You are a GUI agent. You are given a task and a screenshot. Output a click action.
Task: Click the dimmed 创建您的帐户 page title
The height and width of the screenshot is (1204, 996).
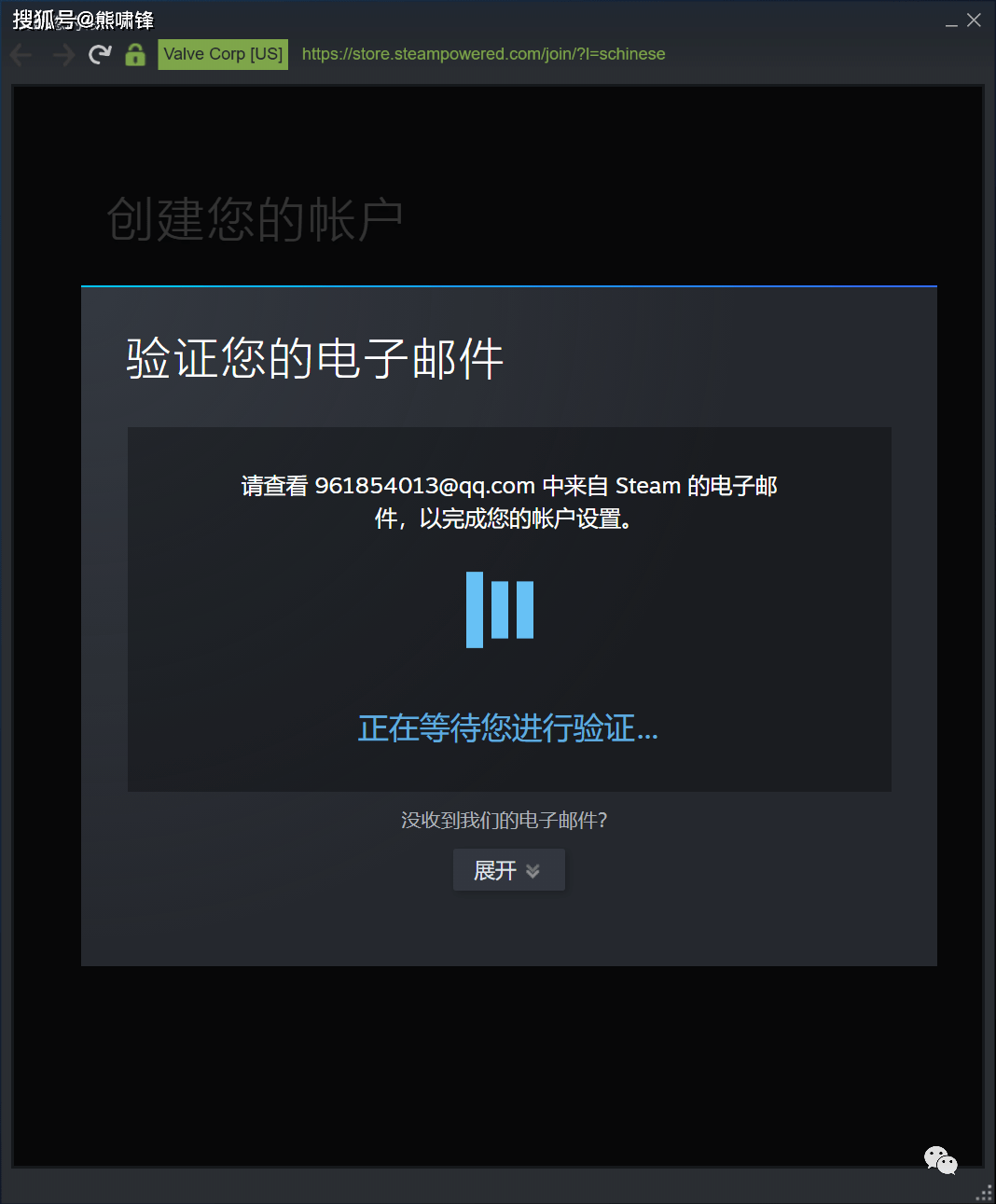click(255, 220)
